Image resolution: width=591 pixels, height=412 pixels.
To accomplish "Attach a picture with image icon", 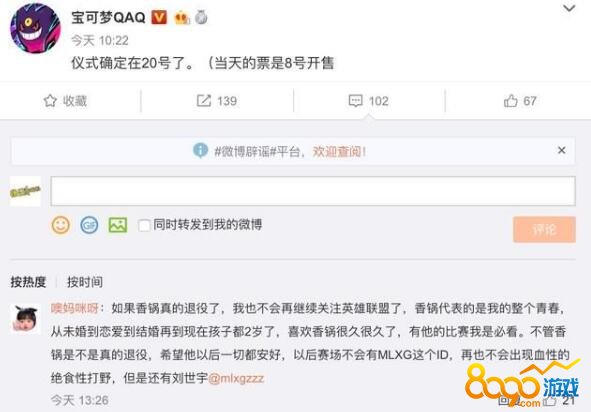I will tap(118, 225).
